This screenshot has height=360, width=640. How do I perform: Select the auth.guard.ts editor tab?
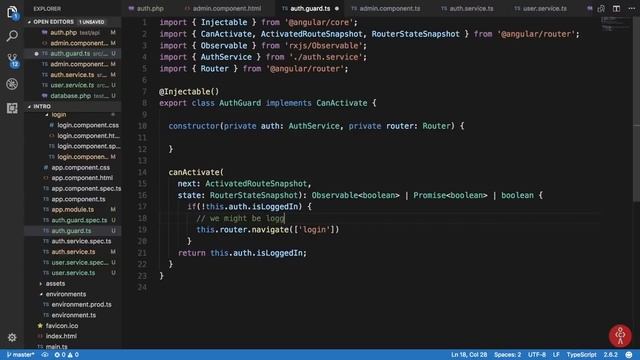(310, 8)
